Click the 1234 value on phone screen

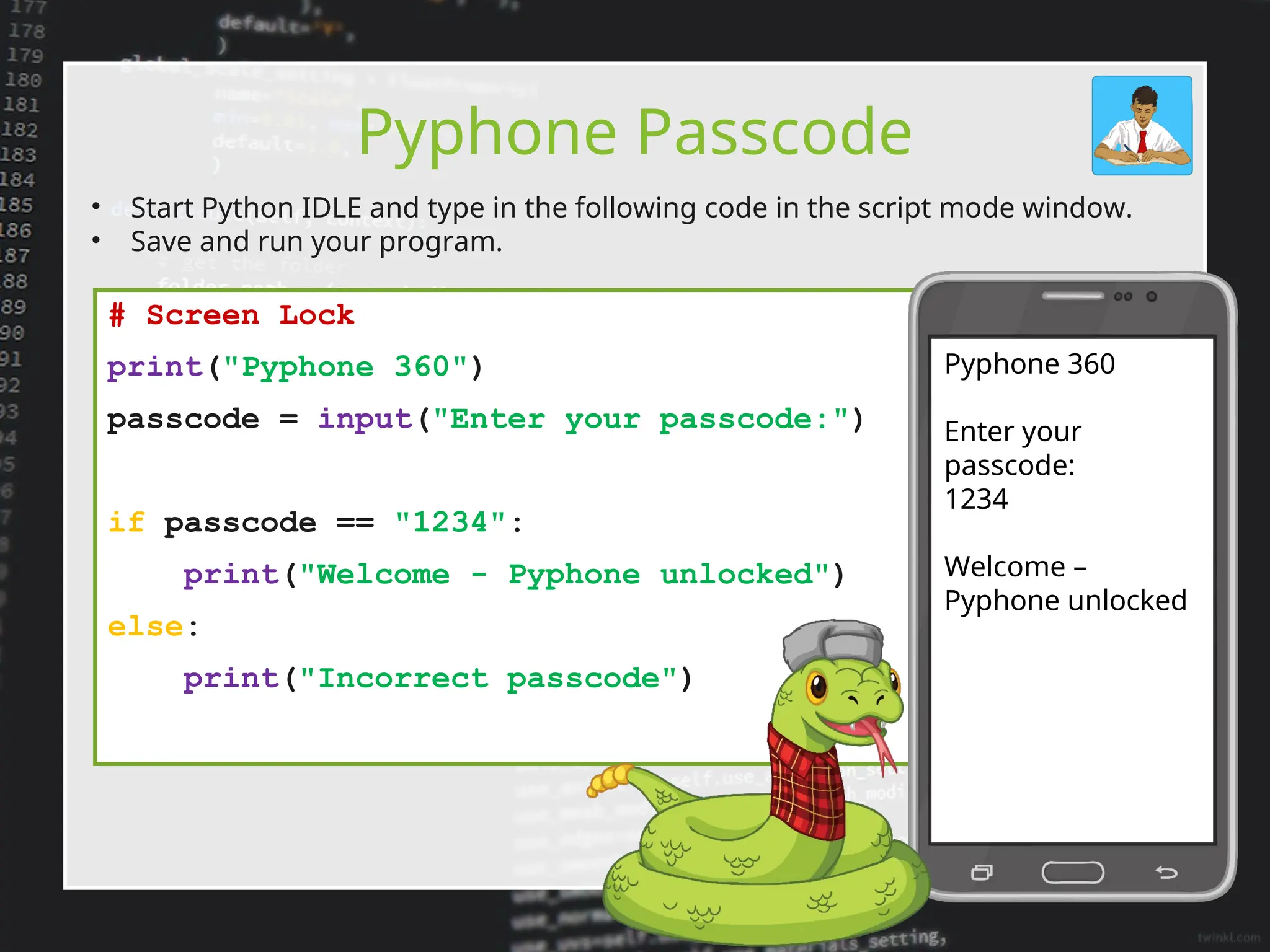coord(976,499)
